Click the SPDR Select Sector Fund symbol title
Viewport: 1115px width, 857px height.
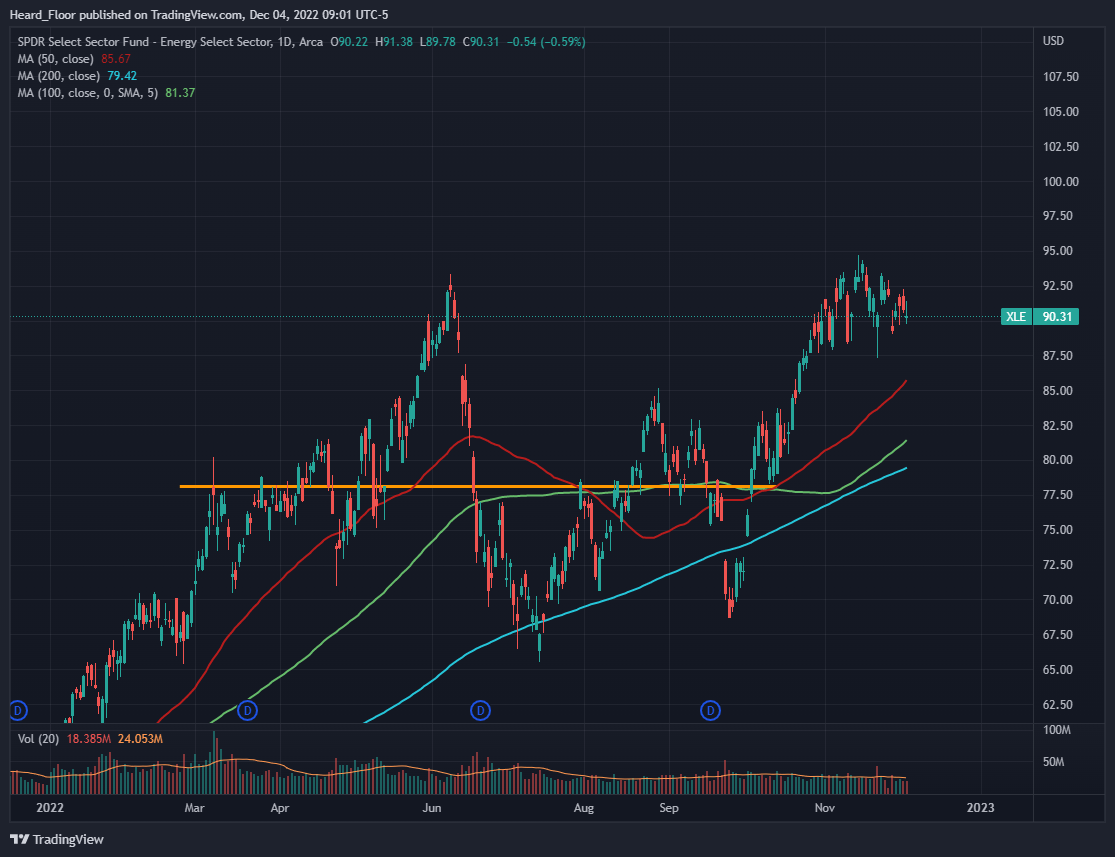click(x=170, y=42)
